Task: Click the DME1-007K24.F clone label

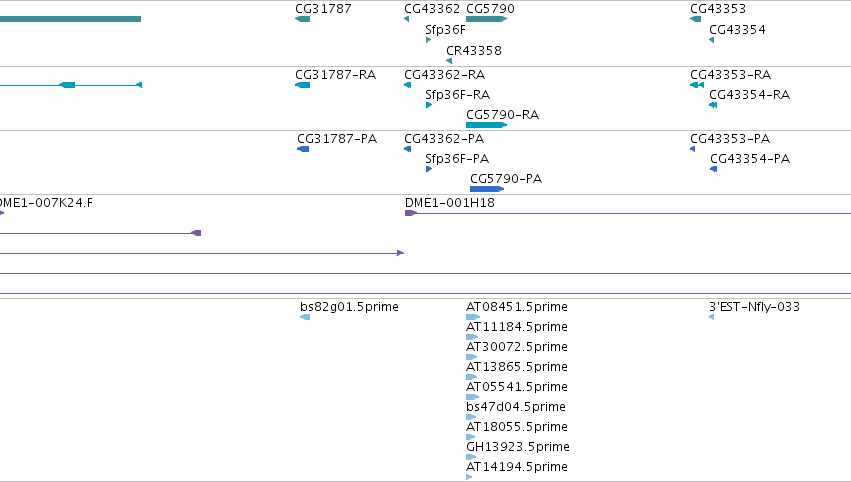Action: click(46, 202)
